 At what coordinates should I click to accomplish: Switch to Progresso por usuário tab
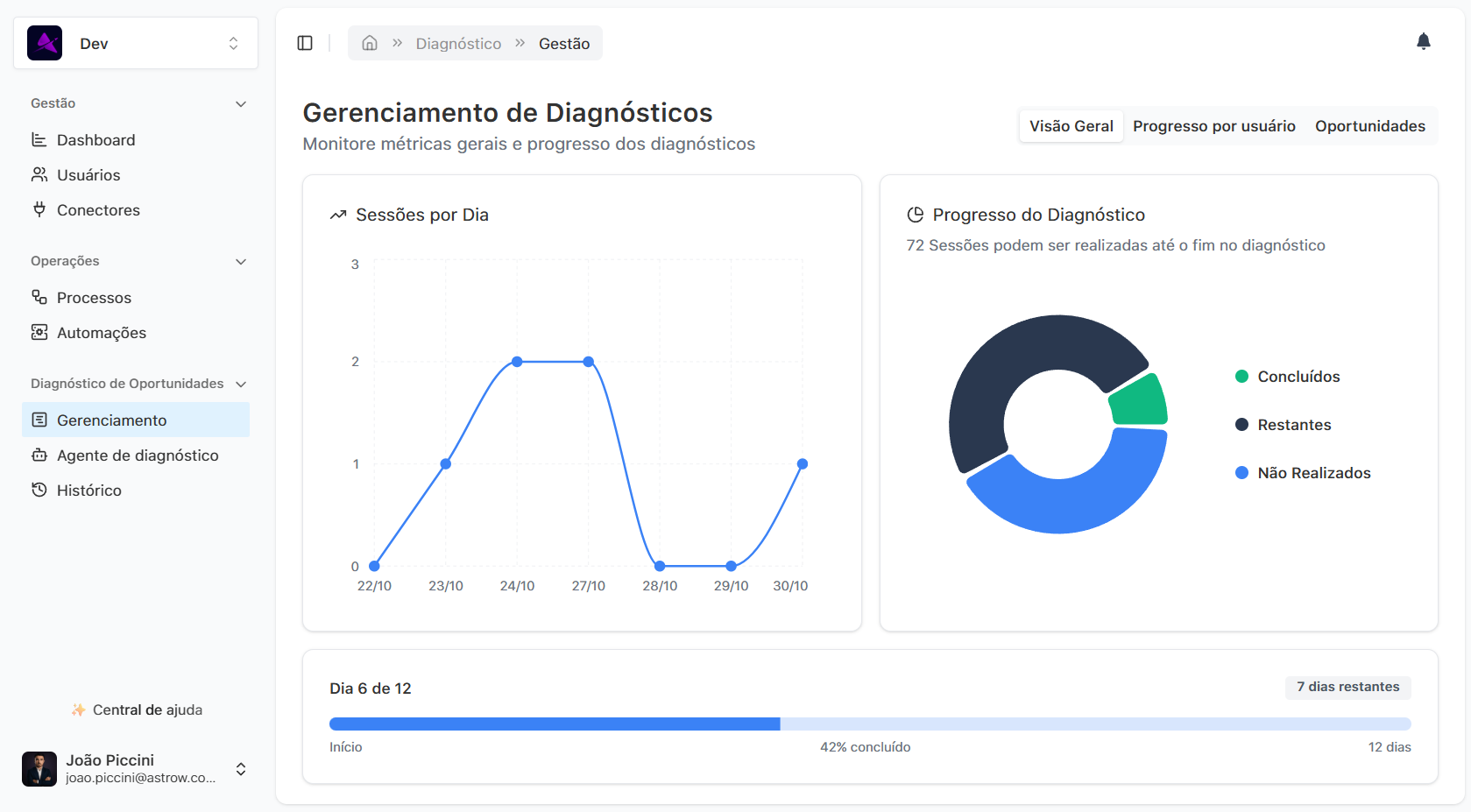click(x=1213, y=126)
